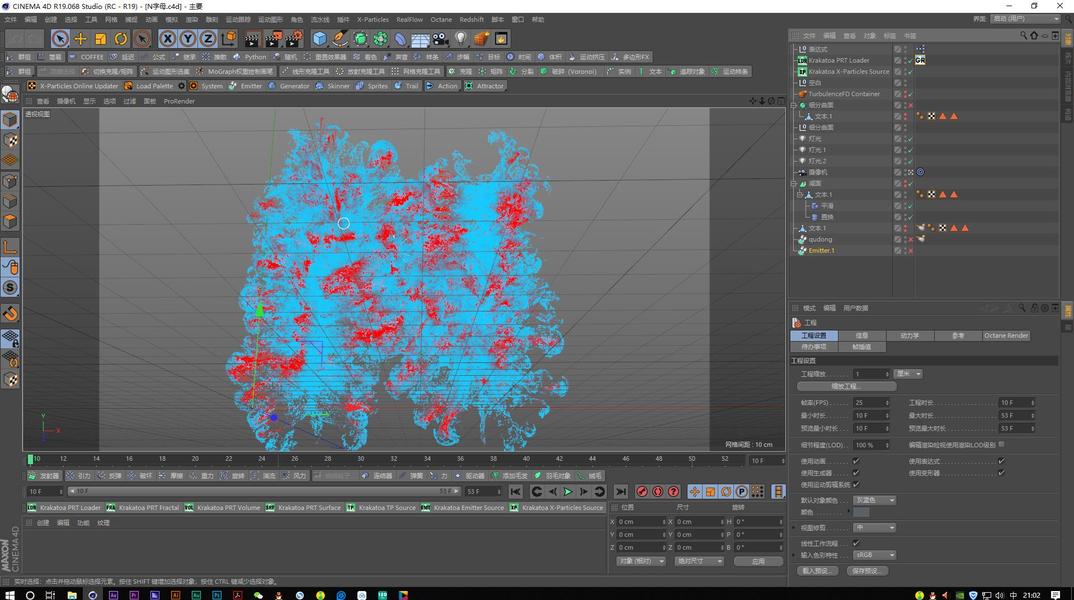The image size is (1074, 600).
Task: Select the Scale tool in top toolbar
Action: [101, 39]
